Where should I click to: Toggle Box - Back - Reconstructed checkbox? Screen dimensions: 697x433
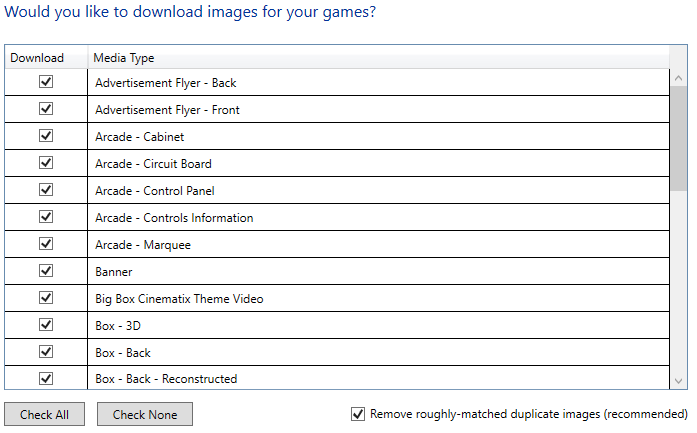[x=46, y=378]
